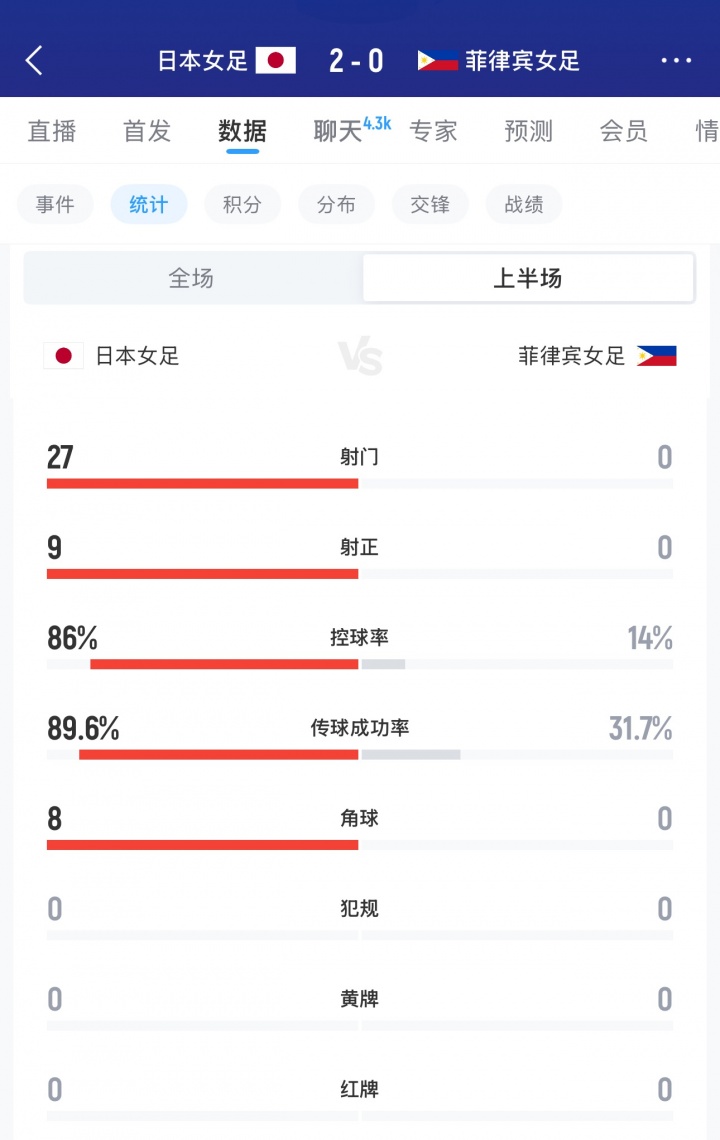
Task: Tap Japan flag icon in header
Action: coord(275,61)
